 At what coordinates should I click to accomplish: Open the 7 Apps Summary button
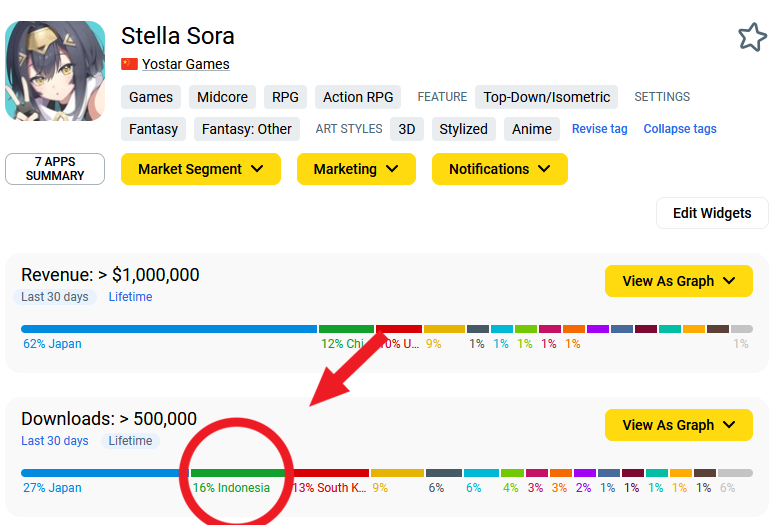55,169
